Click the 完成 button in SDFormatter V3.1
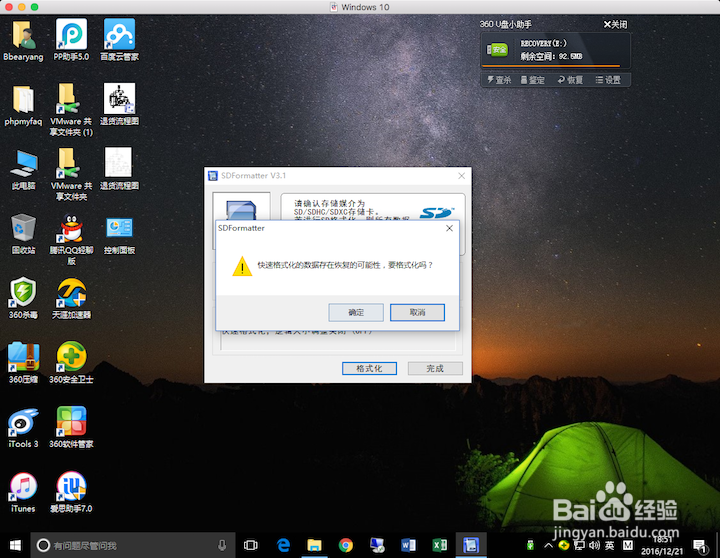This screenshot has height=558, width=720. point(435,368)
